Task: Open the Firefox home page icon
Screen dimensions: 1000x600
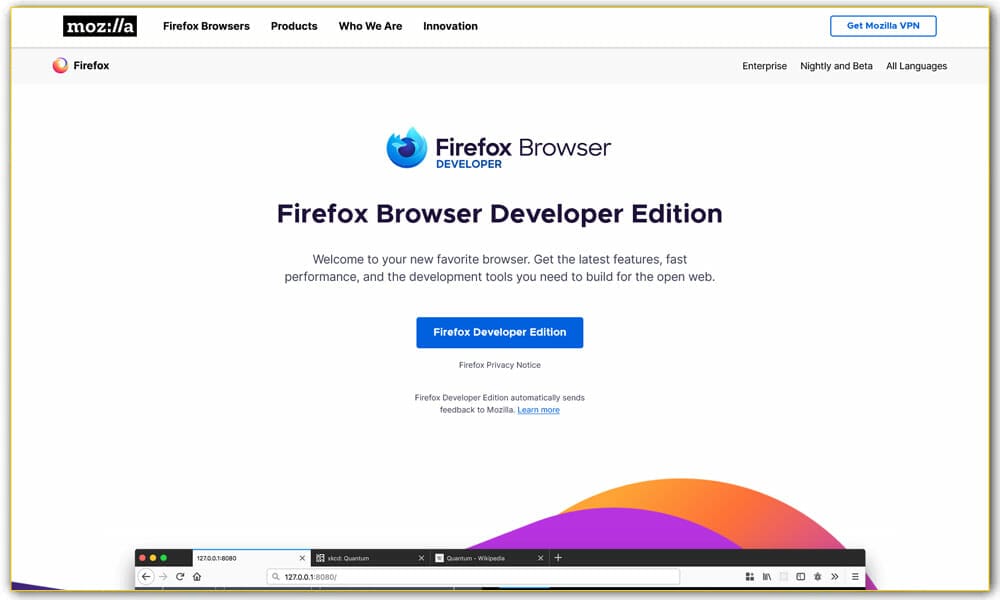Action: pyautogui.click(x=196, y=576)
